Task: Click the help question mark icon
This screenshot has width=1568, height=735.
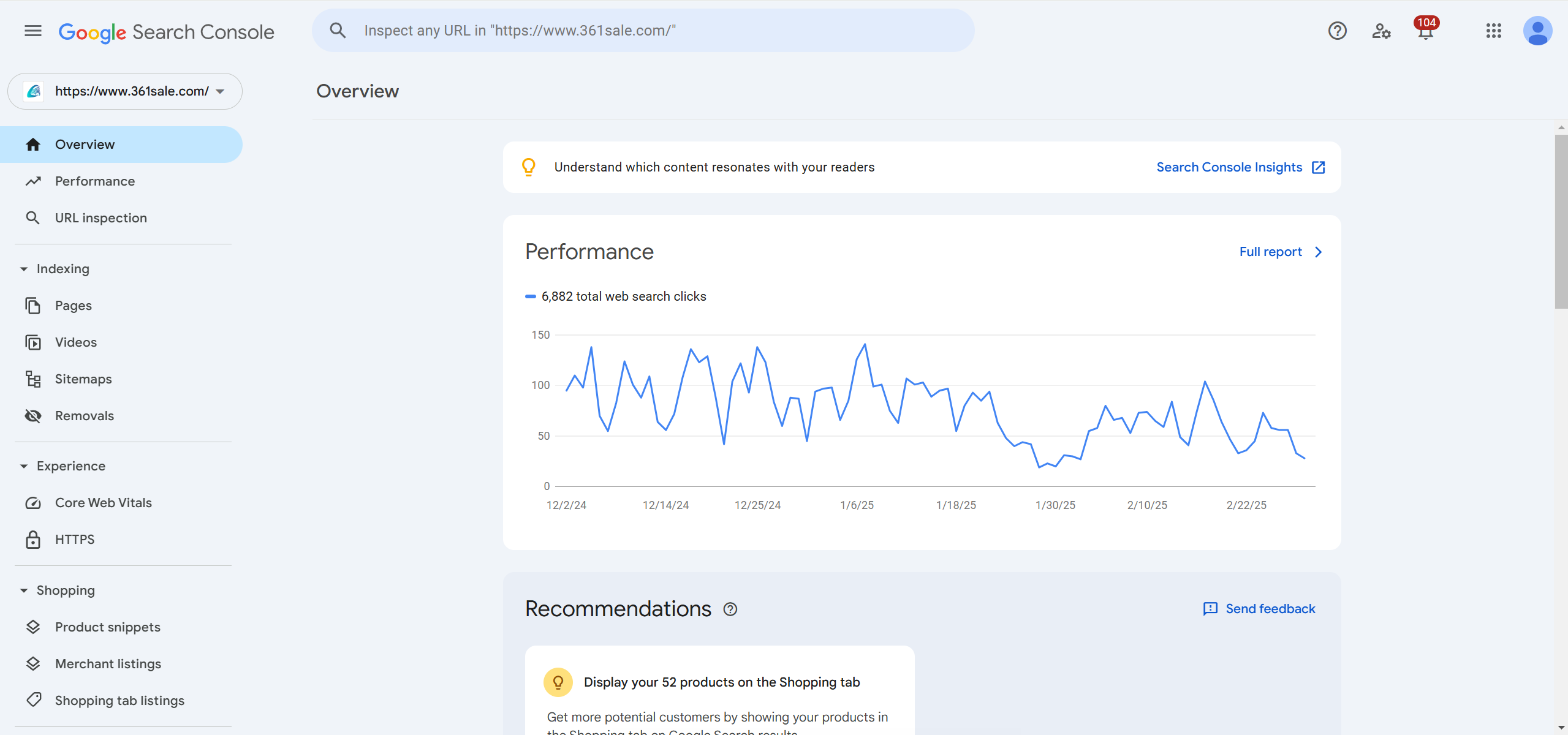Action: (1337, 31)
